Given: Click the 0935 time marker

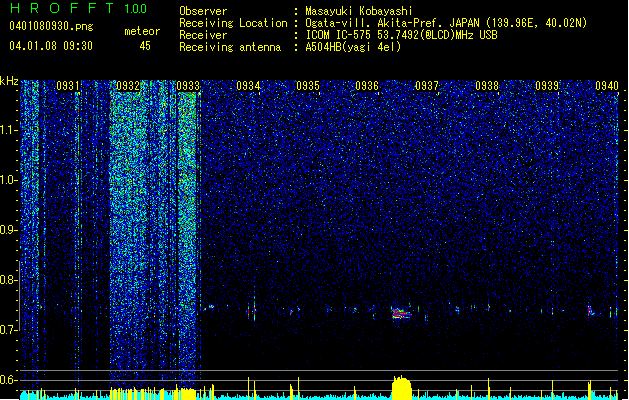Looking at the screenshot, I should pos(308,86).
